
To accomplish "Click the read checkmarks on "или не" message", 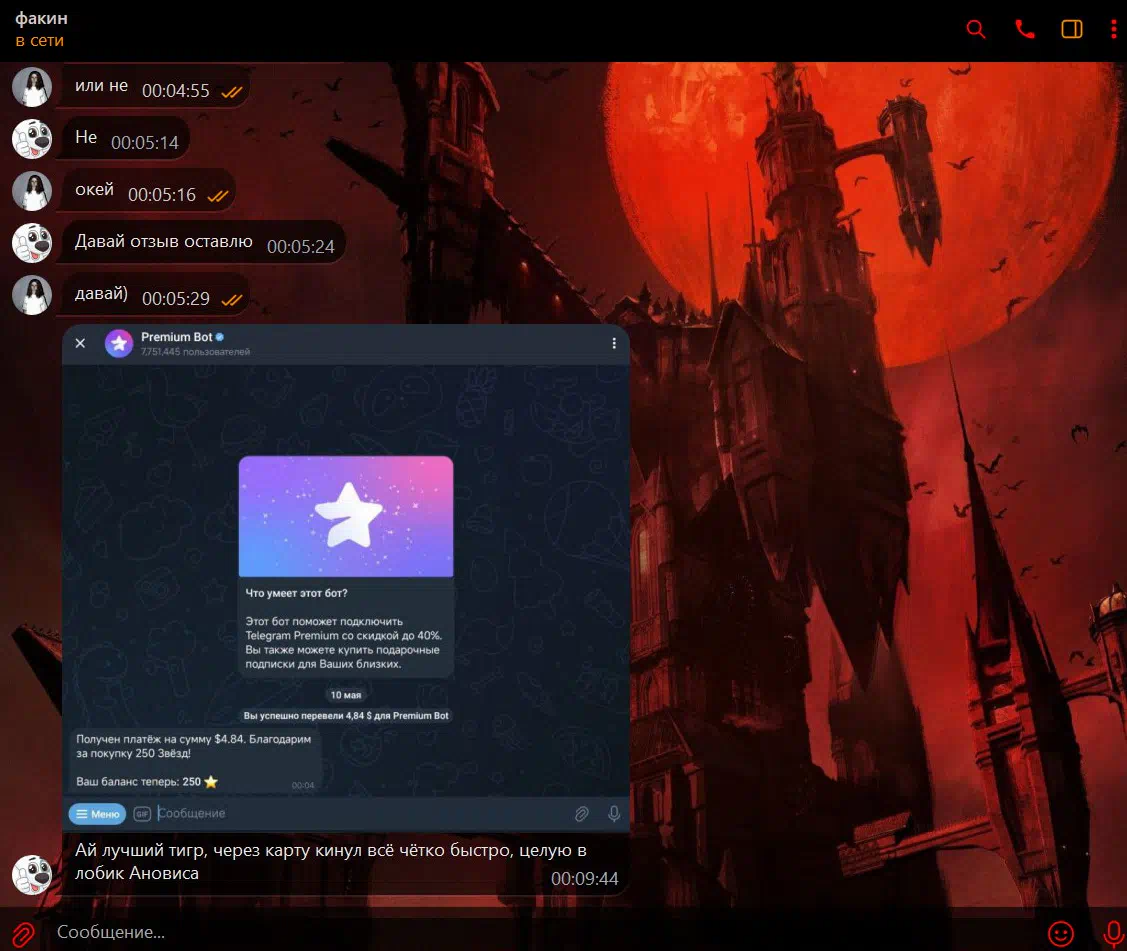I will (231, 92).
